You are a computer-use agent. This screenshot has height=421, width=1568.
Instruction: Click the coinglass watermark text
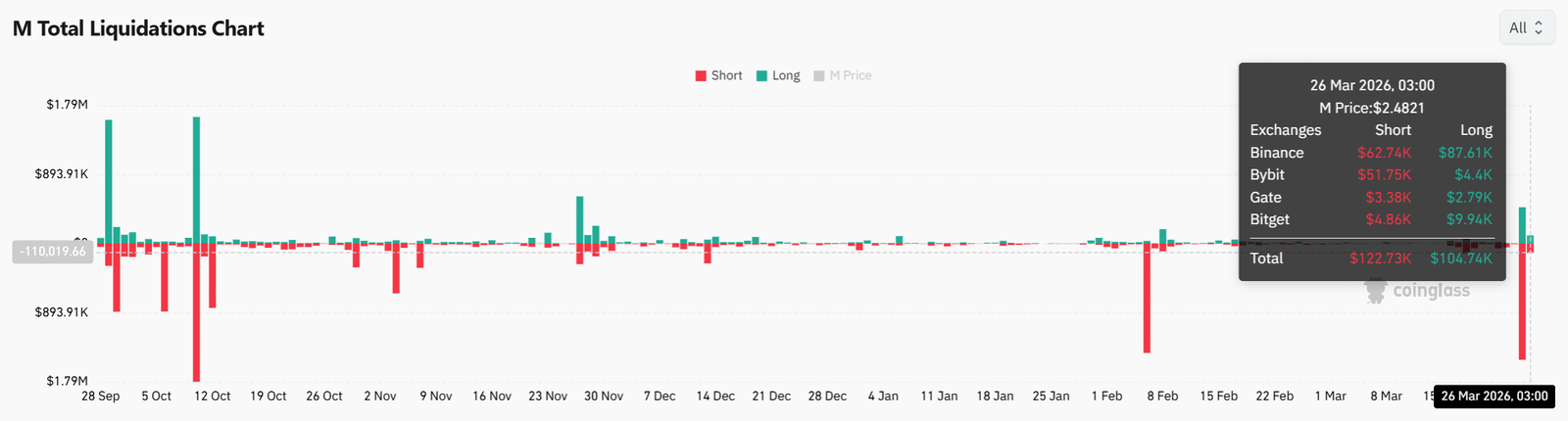pos(1431,291)
